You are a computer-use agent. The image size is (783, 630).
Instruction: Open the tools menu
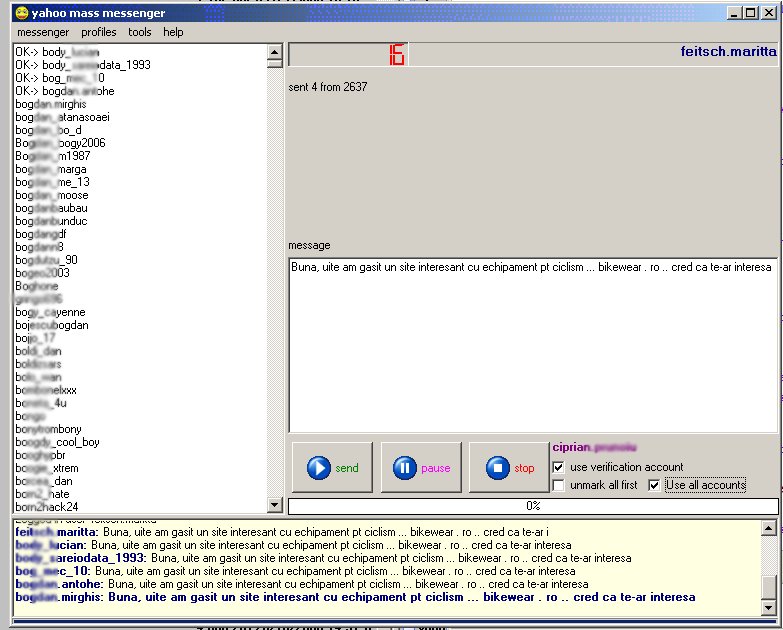139,32
